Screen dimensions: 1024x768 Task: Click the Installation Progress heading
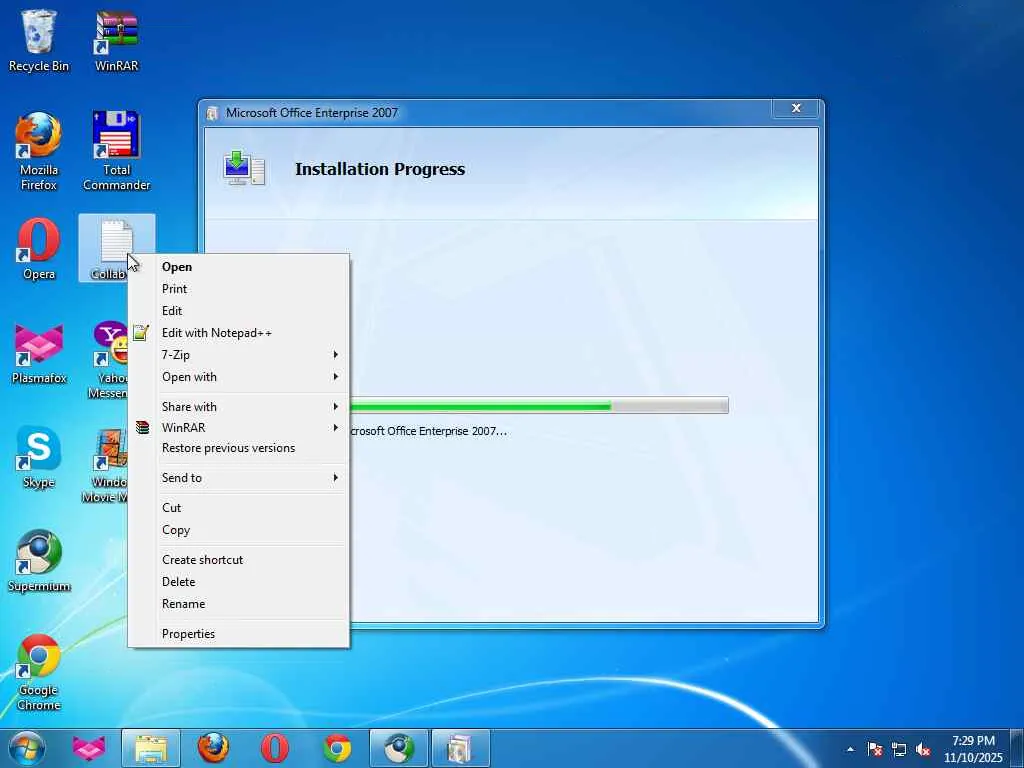pyautogui.click(x=380, y=169)
